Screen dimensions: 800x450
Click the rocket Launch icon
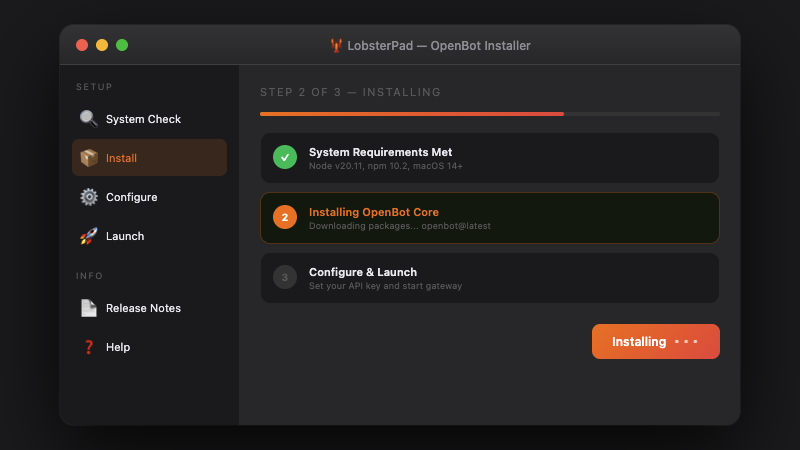[x=89, y=236]
